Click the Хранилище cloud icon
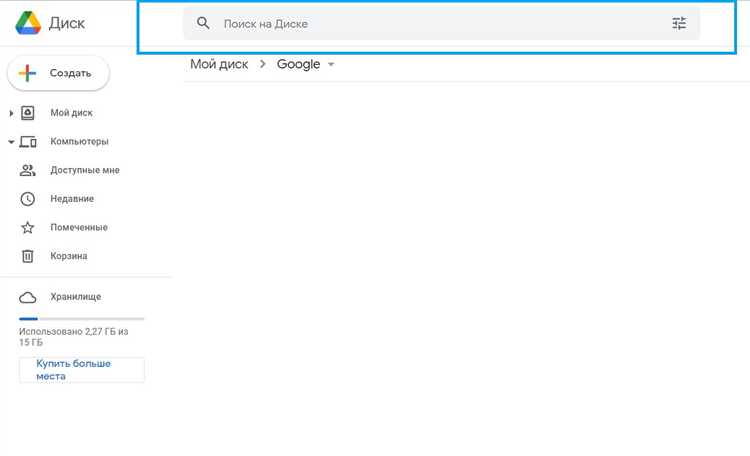This screenshot has height=456, width=750. pyautogui.click(x=28, y=298)
